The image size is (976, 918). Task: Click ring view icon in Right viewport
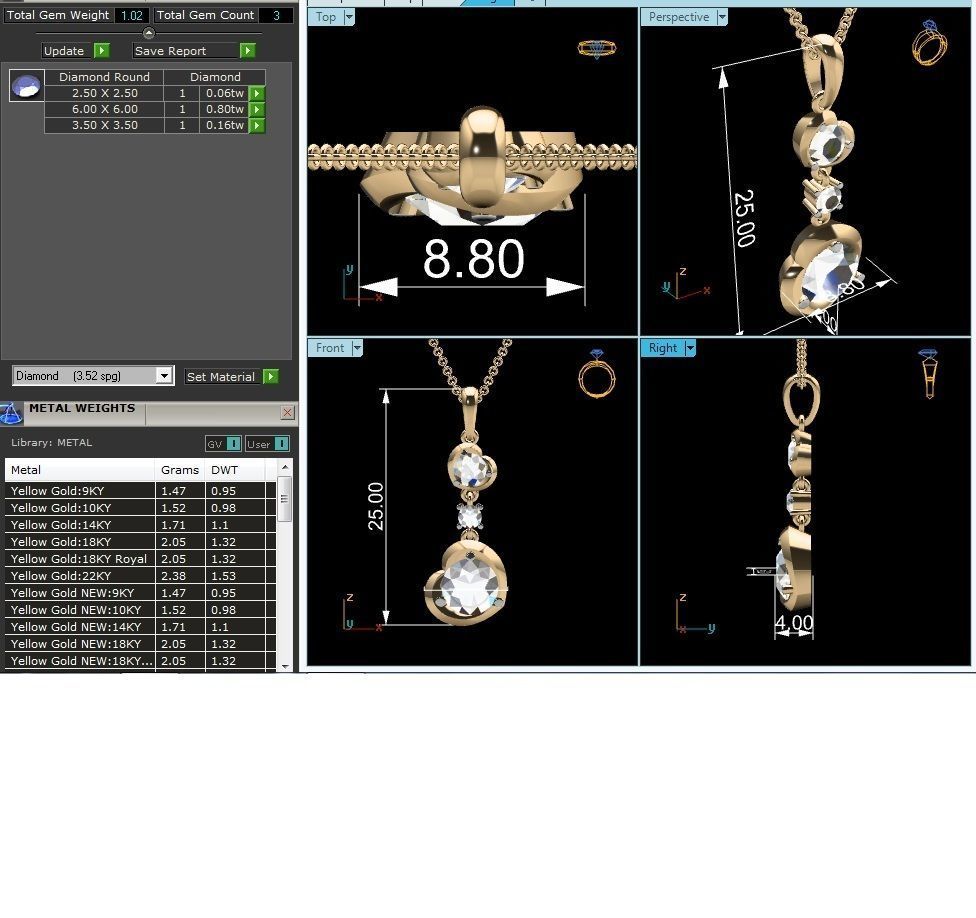[928, 373]
